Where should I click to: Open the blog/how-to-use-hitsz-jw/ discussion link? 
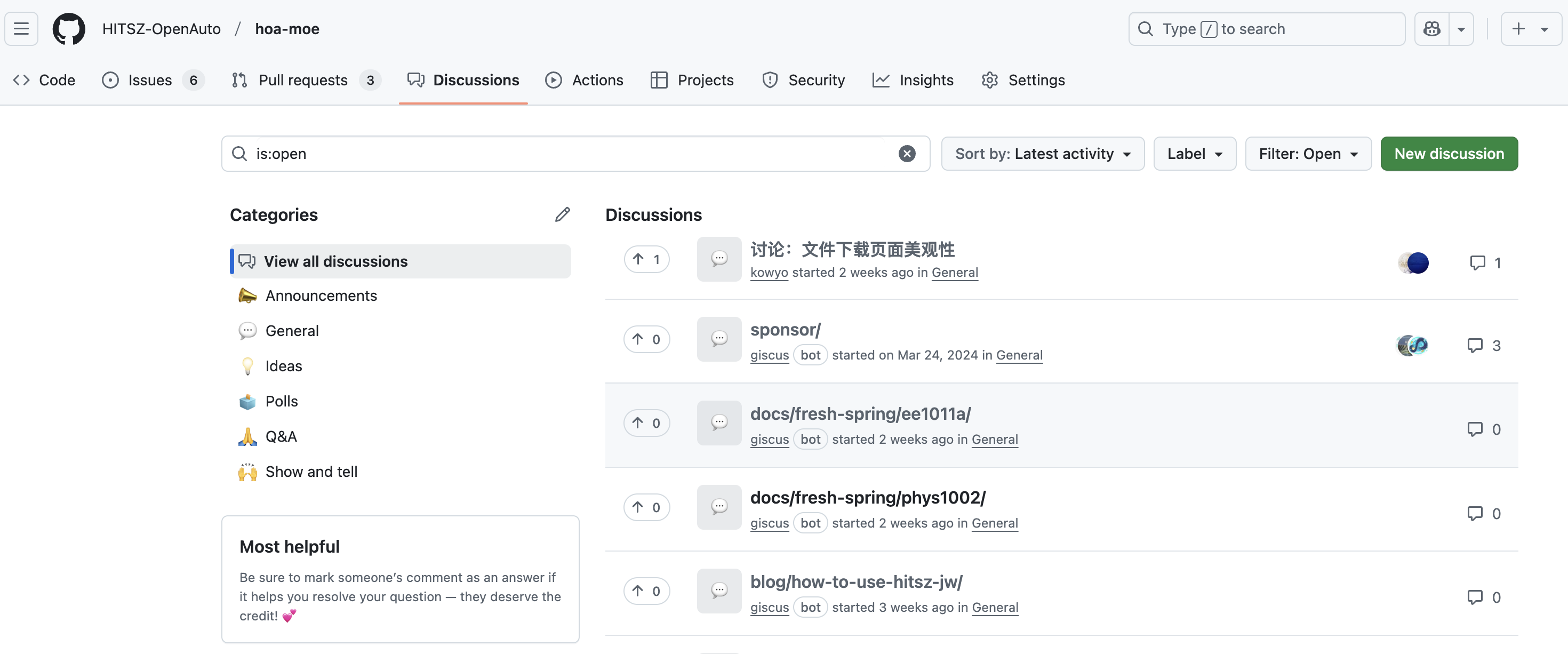856,581
